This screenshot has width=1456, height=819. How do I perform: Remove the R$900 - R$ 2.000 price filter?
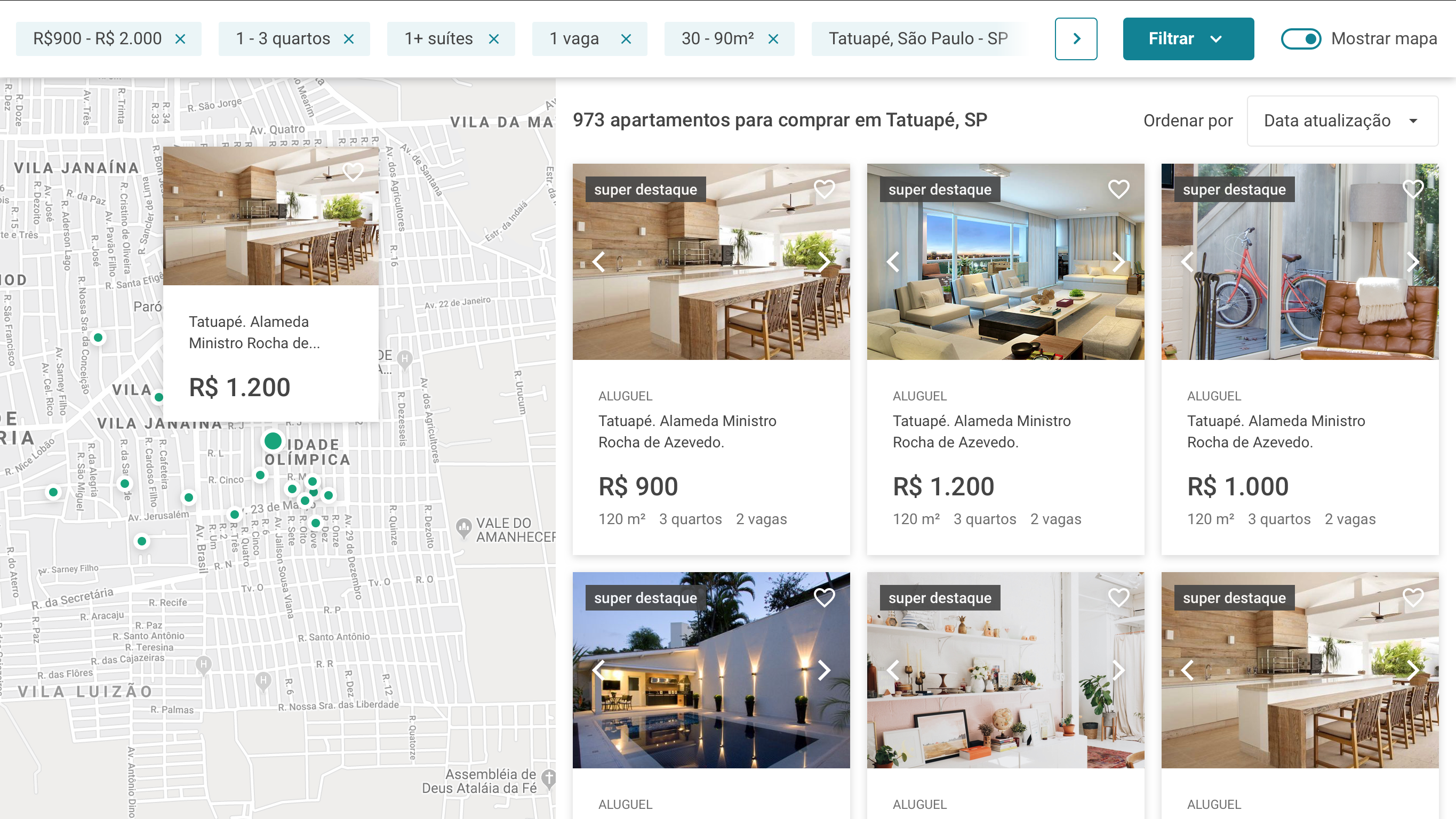click(180, 39)
